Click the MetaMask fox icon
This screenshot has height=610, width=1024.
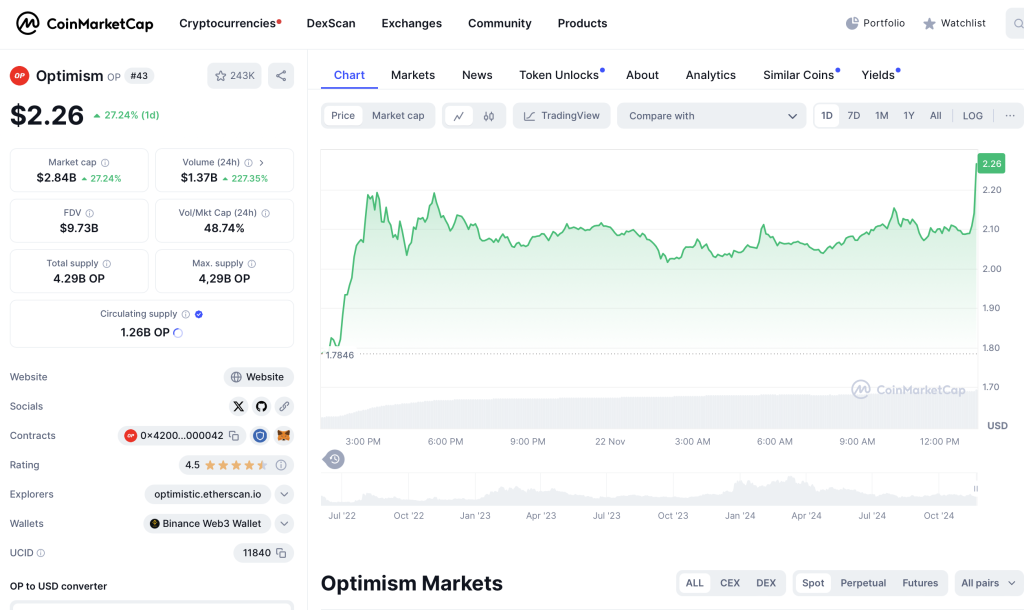click(283, 436)
